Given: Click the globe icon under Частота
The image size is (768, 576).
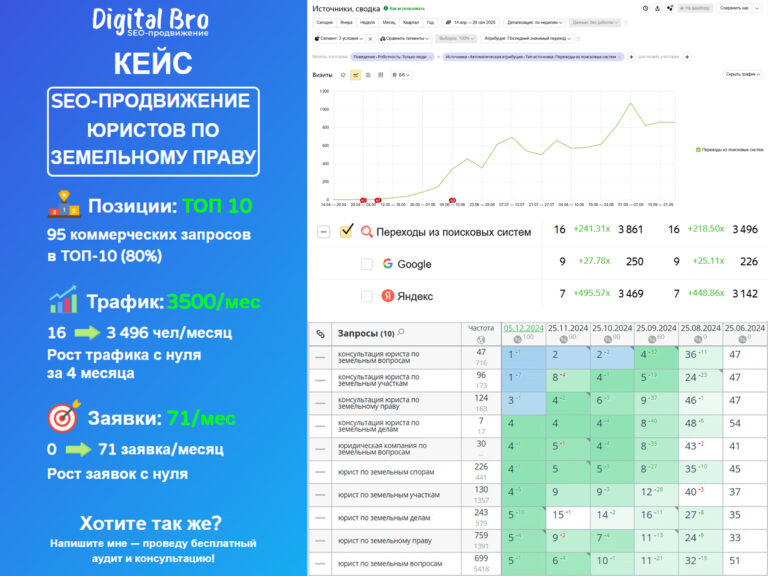Looking at the screenshot, I should coord(481,339).
